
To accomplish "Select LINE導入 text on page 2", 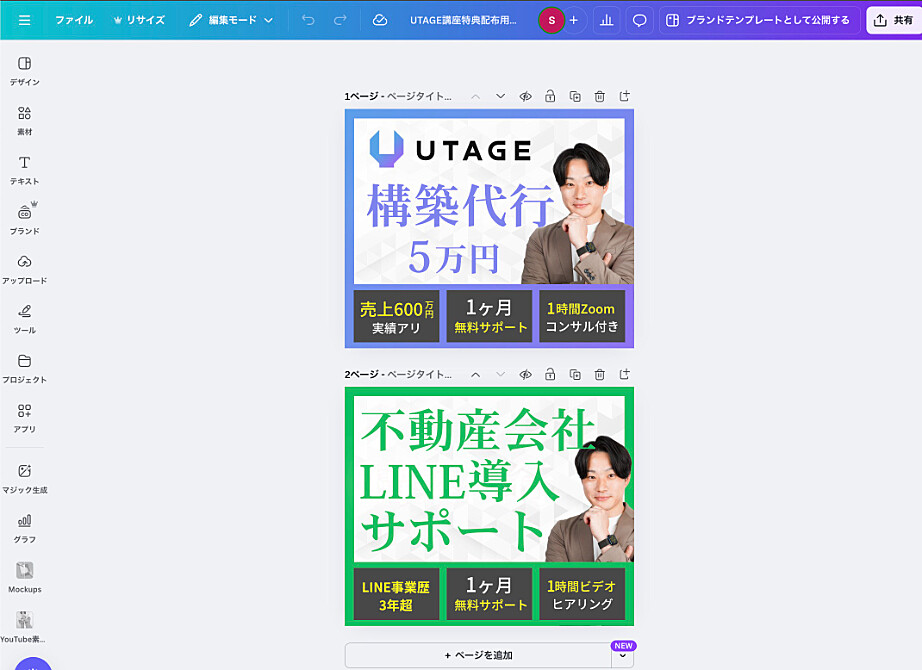I will (459, 482).
